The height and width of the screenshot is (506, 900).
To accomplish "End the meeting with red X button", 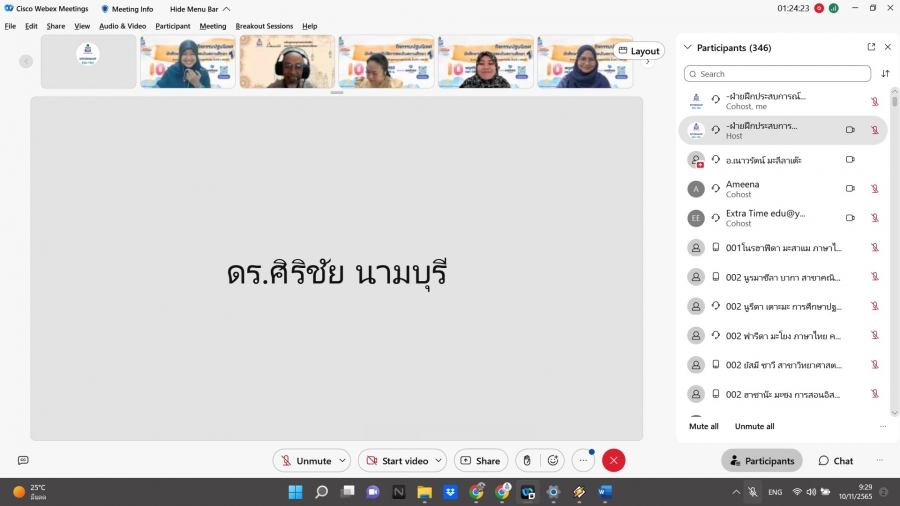I will [614, 461].
